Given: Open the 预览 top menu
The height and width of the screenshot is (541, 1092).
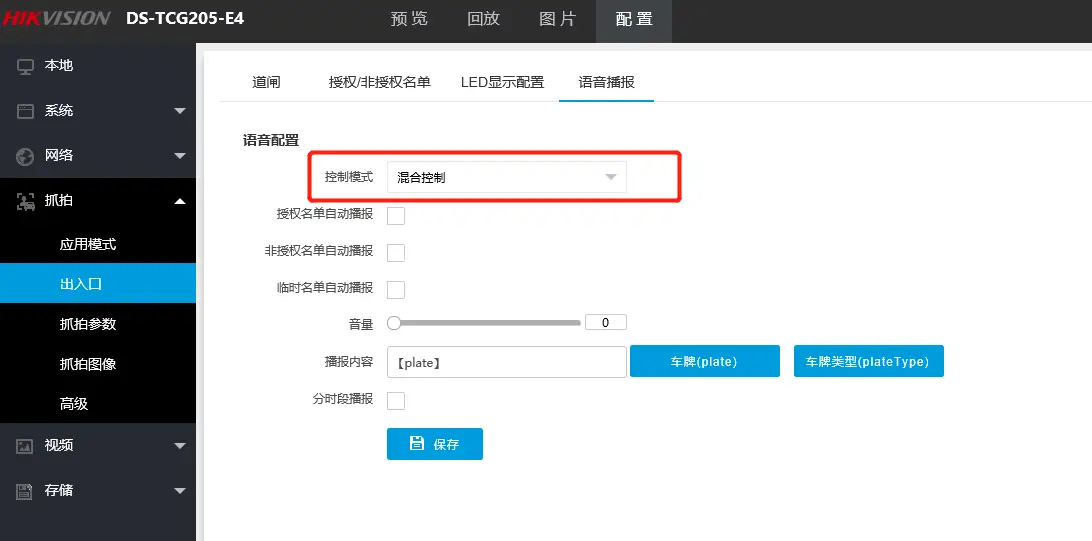Looking at the screenshot, I should tap(409, 19).
